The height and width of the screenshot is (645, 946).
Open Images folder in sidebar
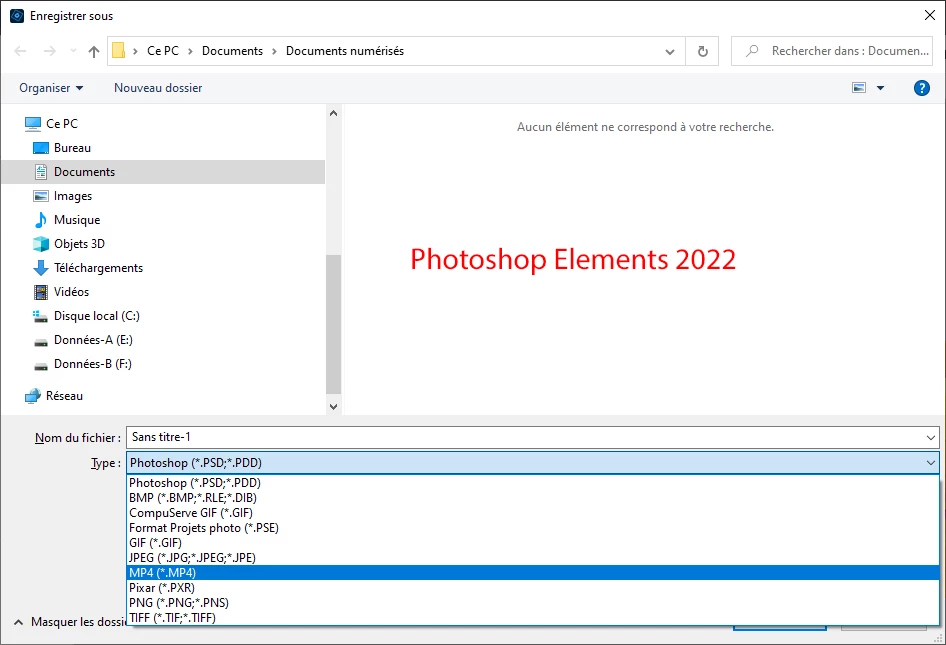[x=72, y=196]
